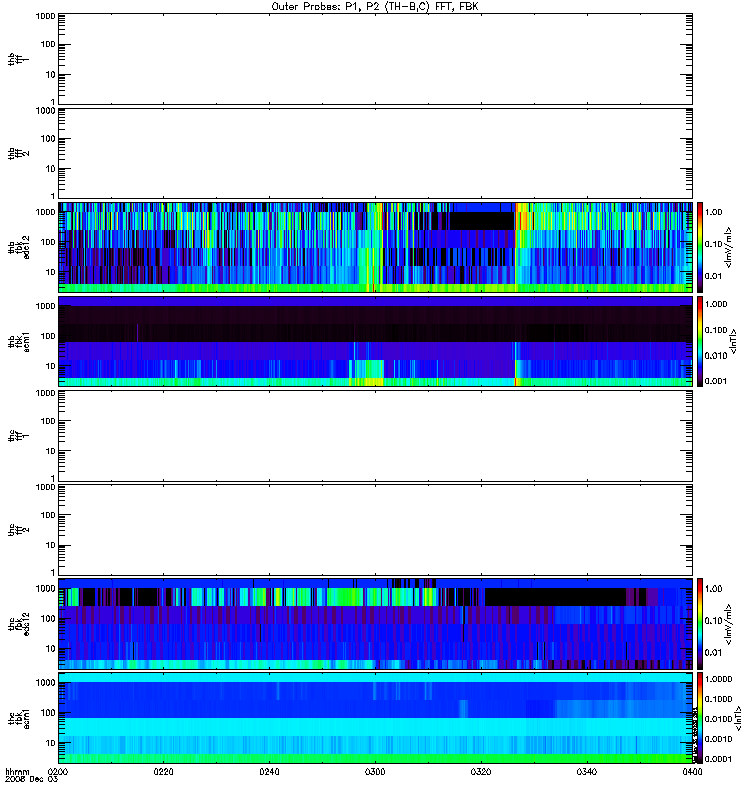
Task: Click the thc fbk edc12 spectrogram panel
Action: 376,624
